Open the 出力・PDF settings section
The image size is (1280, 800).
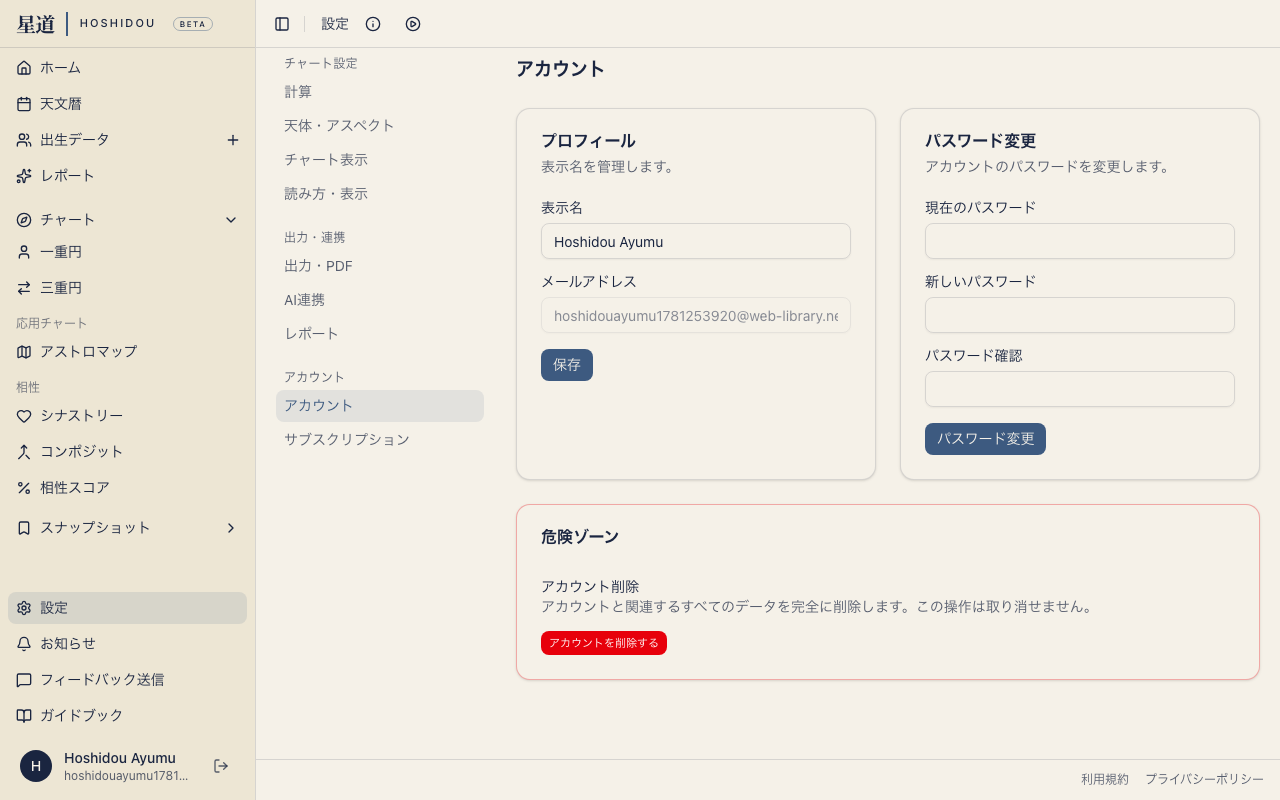(x=380, y=266)
